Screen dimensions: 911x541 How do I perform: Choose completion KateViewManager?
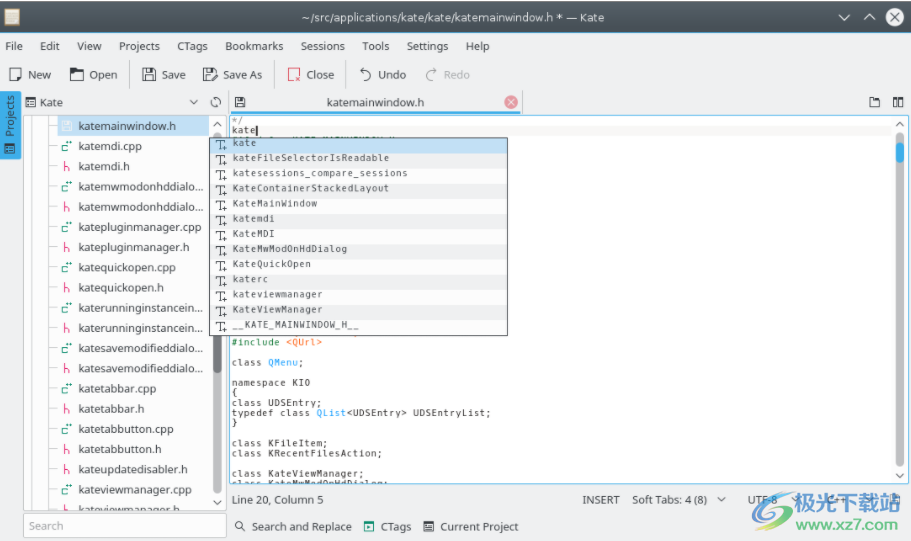[358, 310]
